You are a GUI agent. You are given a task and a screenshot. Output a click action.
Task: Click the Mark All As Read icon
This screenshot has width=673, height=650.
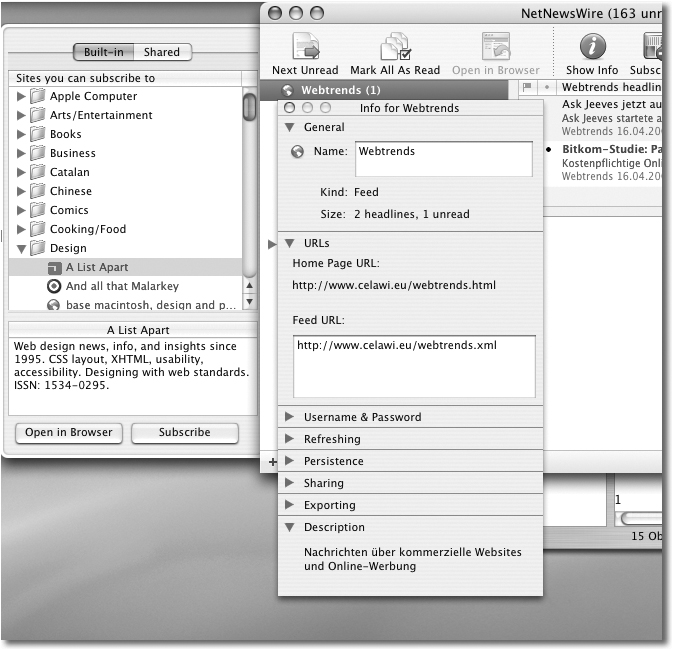point(395,46)
